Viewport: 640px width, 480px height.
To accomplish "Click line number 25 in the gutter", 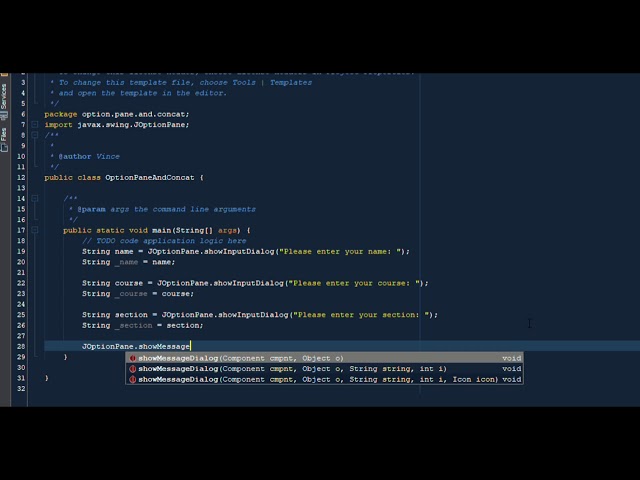I will [21, 315].
